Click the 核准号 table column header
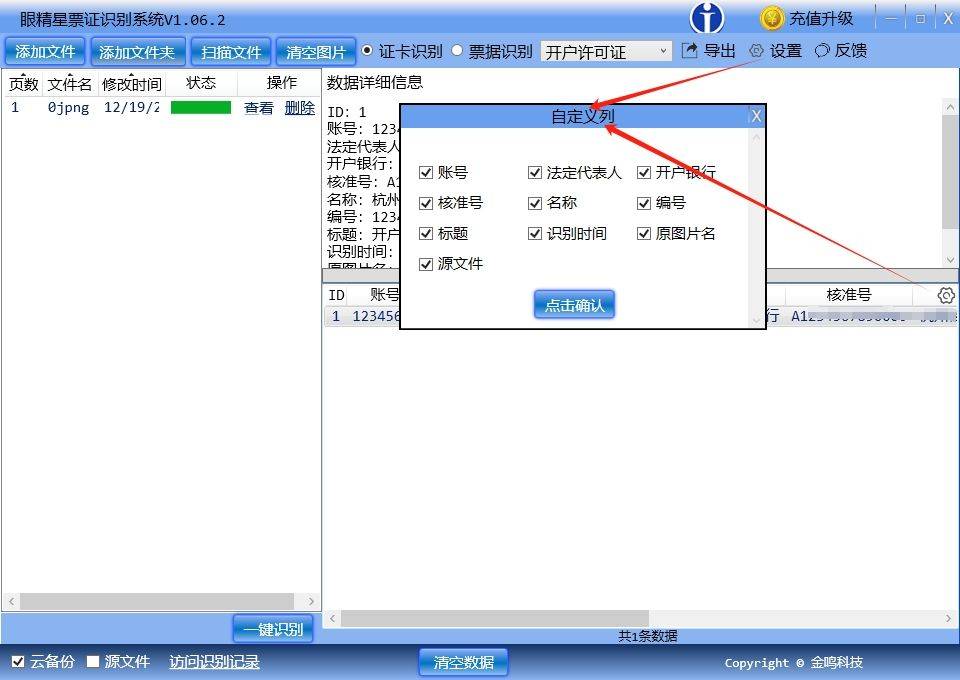 tap(848, 295)
